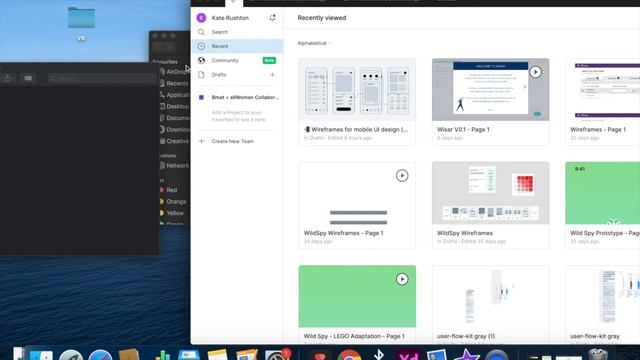Click the Recently viewed heading
This screenshot has height=360, width=640.
pos(322,18)
